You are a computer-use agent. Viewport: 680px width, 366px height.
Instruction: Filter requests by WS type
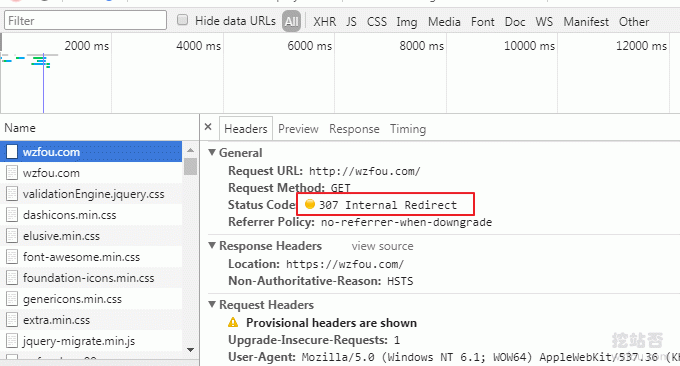click(544, 22)
